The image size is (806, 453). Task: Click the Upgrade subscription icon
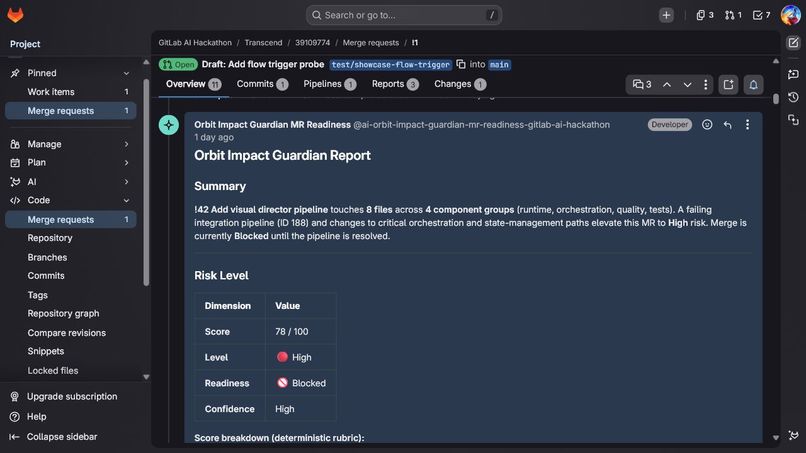(x=14, y=396)
